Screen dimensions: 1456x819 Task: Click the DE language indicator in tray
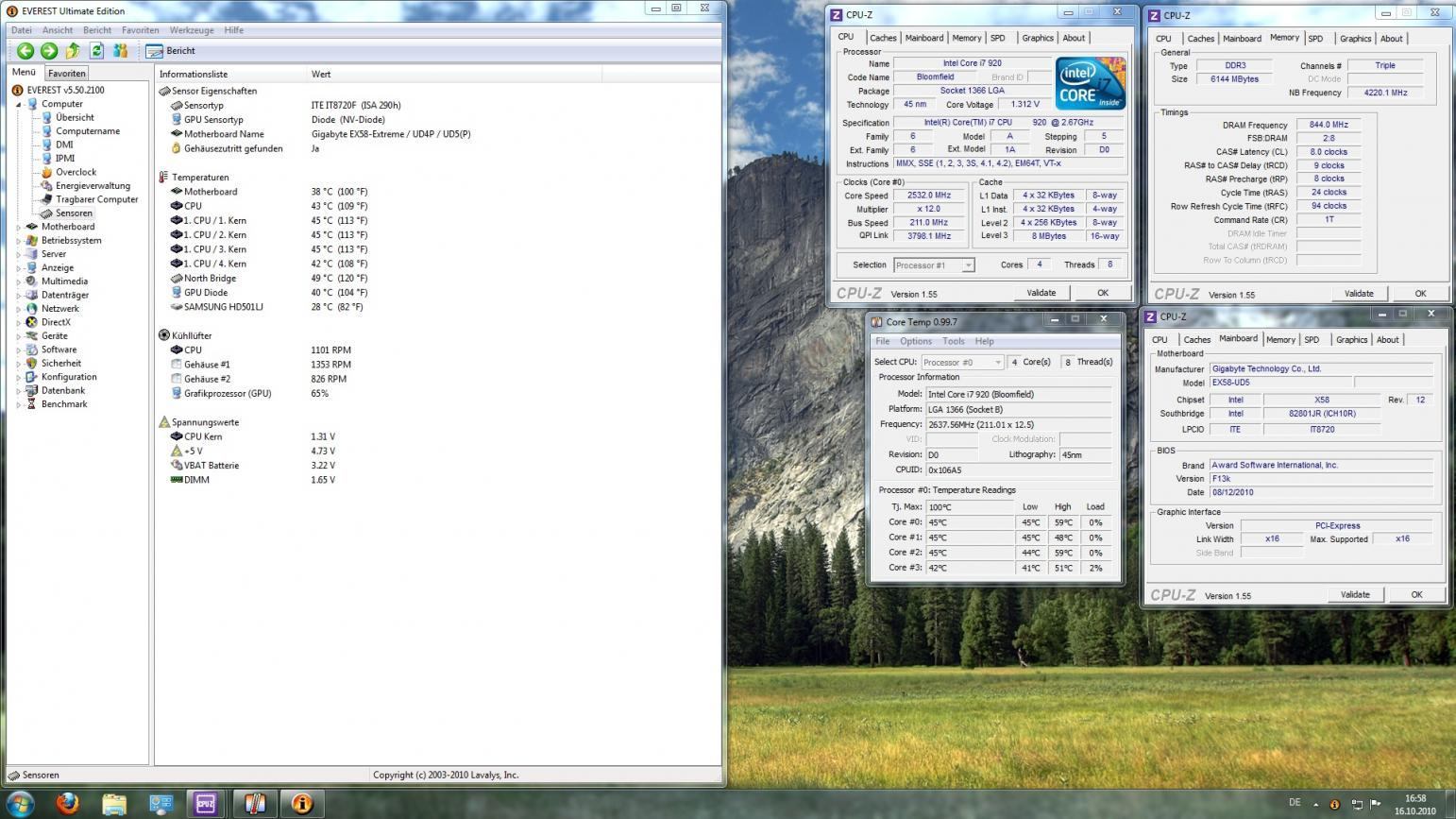1295,803
